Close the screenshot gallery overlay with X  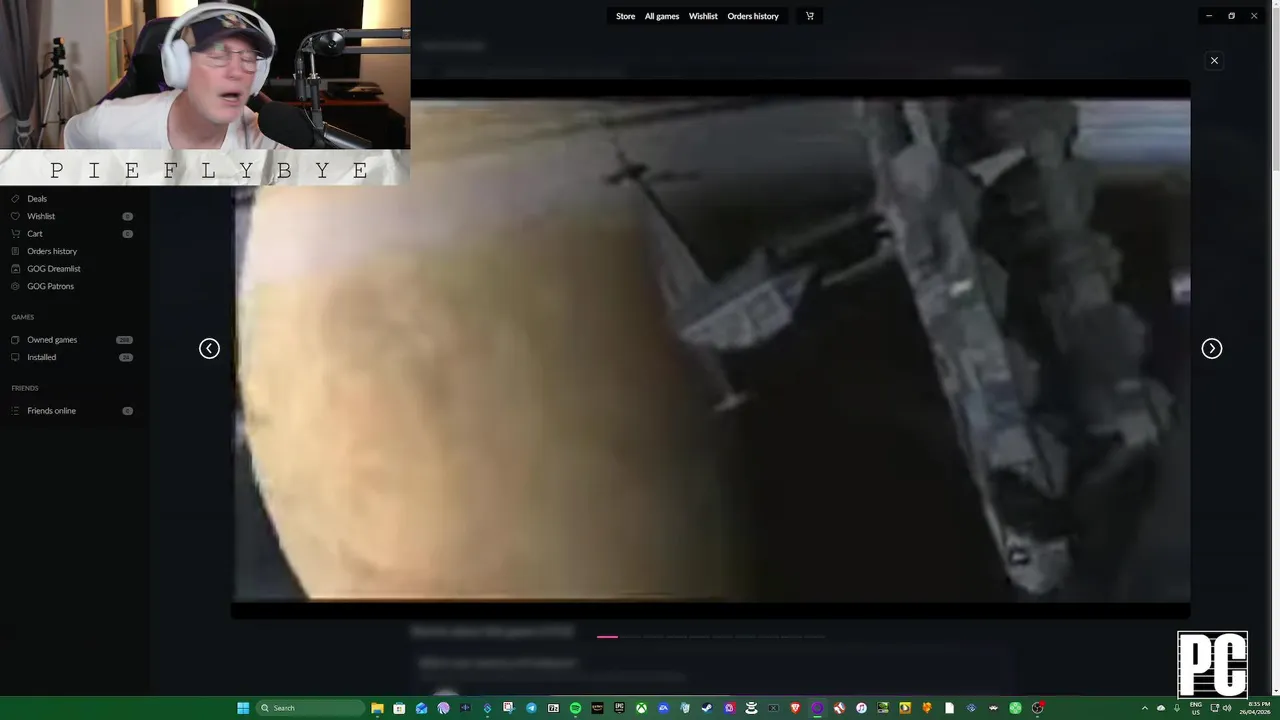[1214, 61]
